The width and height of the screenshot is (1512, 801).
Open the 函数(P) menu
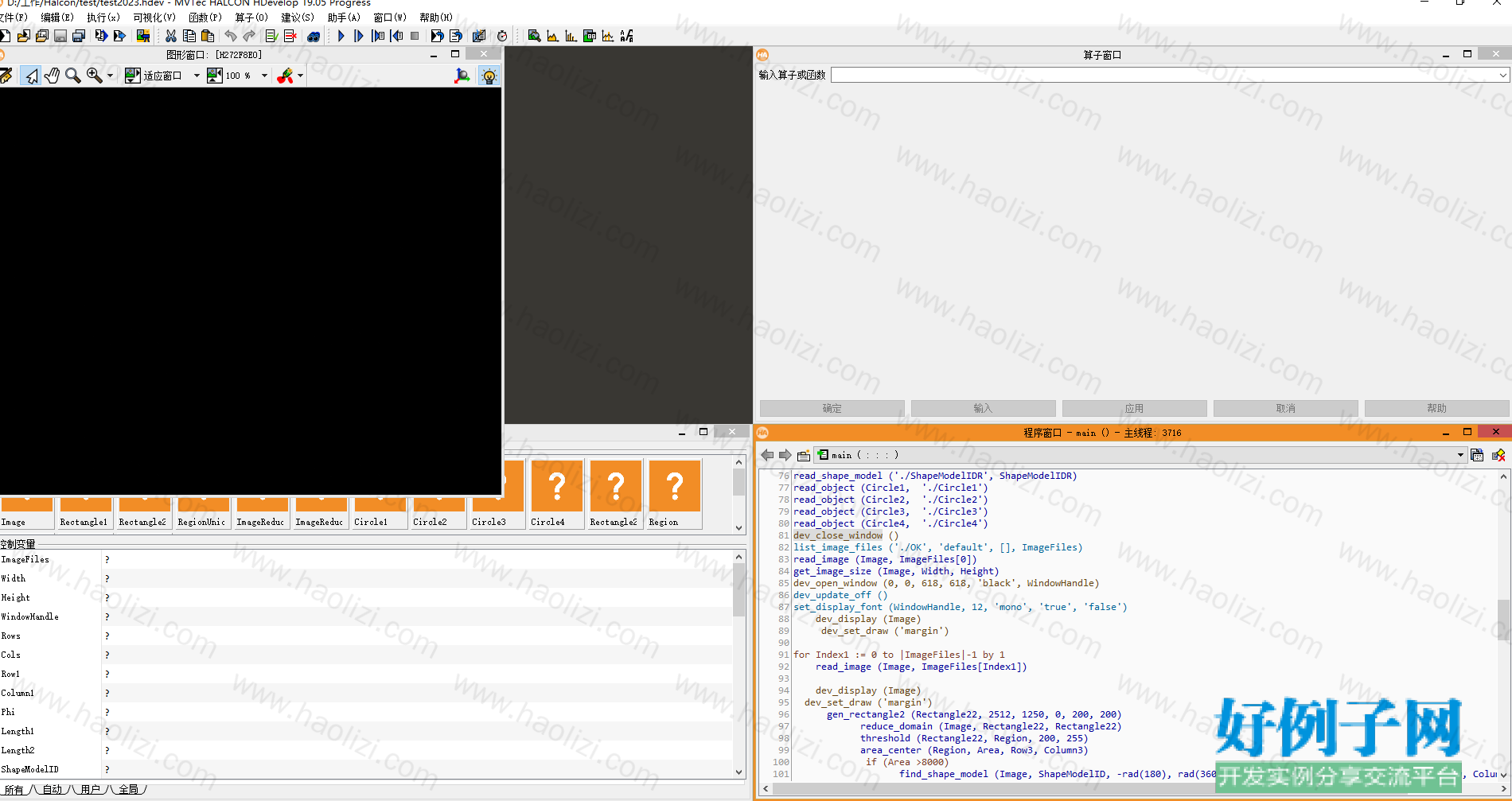(205, 17)
